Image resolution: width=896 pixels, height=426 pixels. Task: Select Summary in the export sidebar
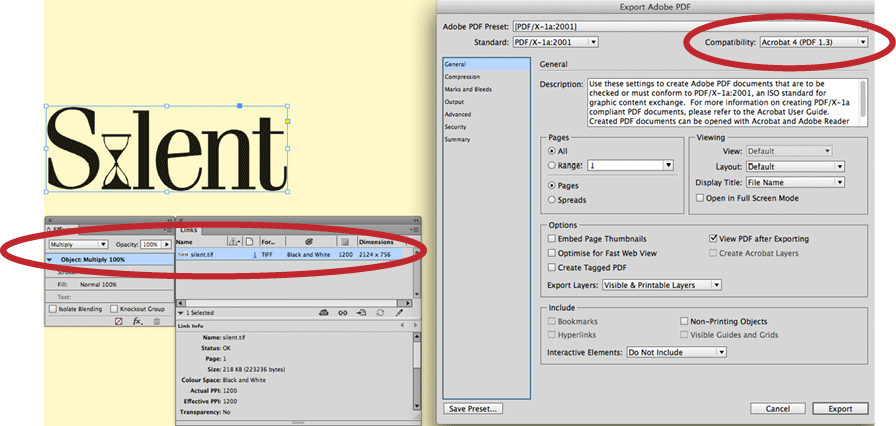[487, 139]
